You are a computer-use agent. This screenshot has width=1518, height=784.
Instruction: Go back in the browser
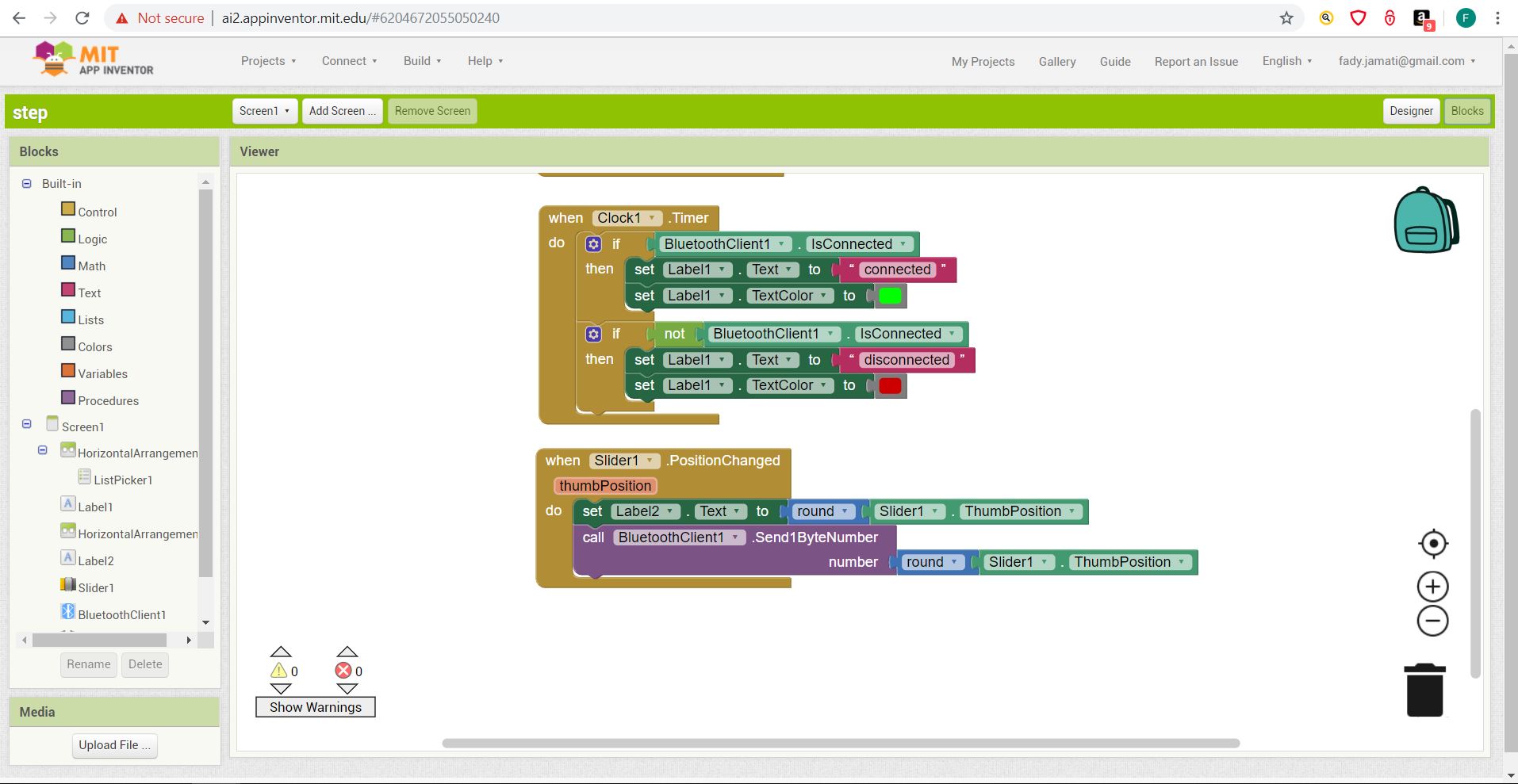pyautogui.click(x=19, y=18)
